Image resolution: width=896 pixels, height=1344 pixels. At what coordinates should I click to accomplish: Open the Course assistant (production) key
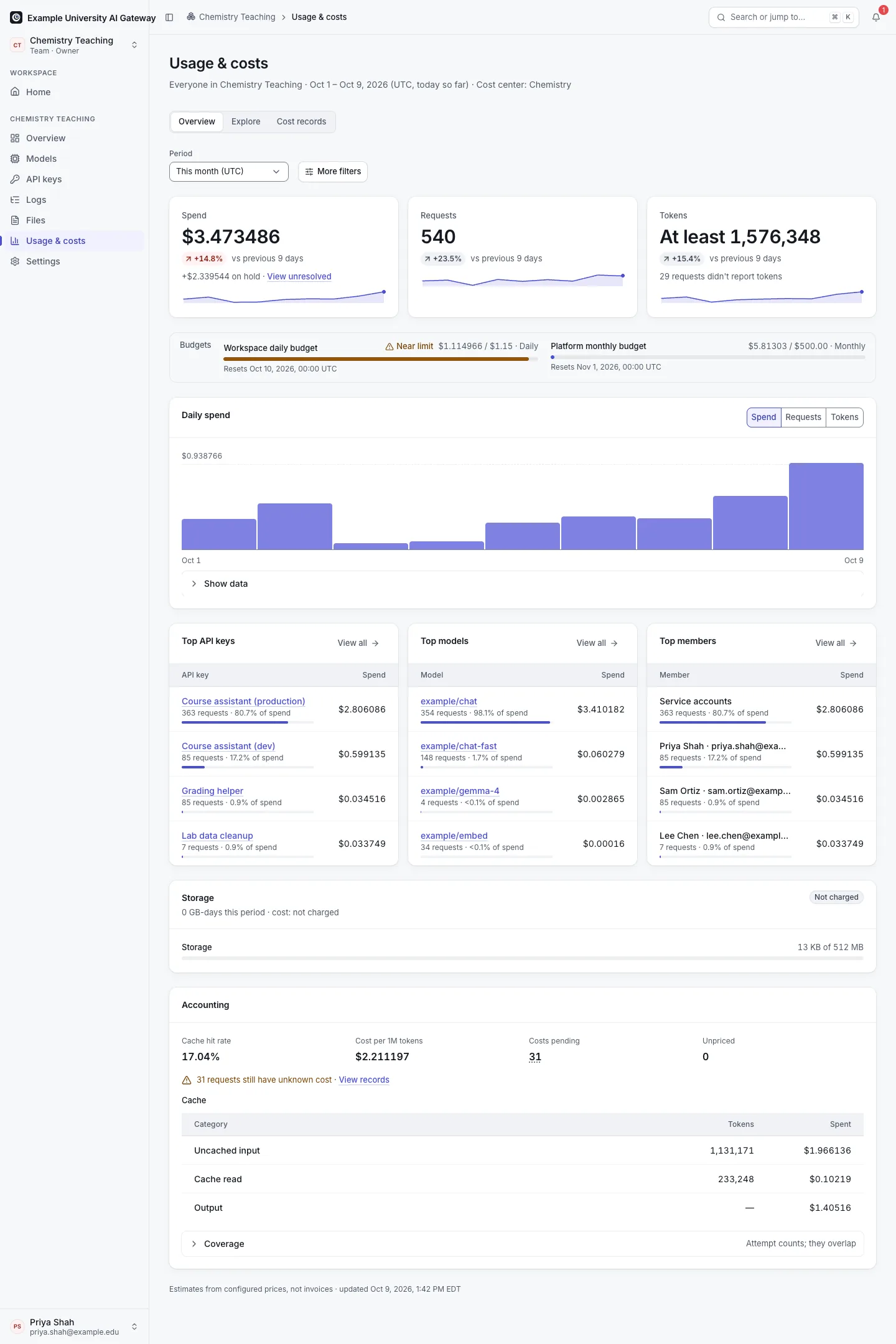pyautogui.click(x=243, y=701)
